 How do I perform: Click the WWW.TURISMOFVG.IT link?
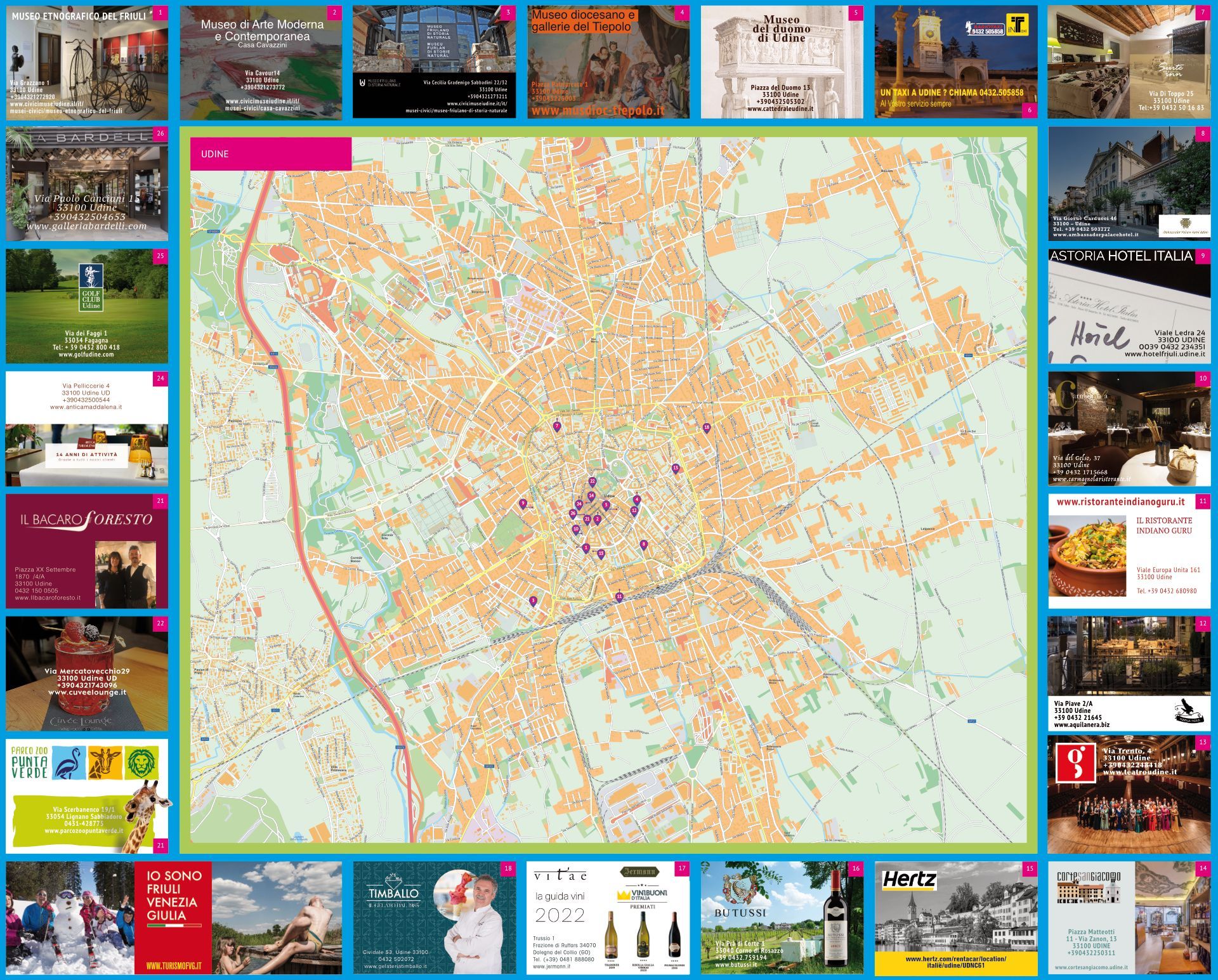[174, 967]
